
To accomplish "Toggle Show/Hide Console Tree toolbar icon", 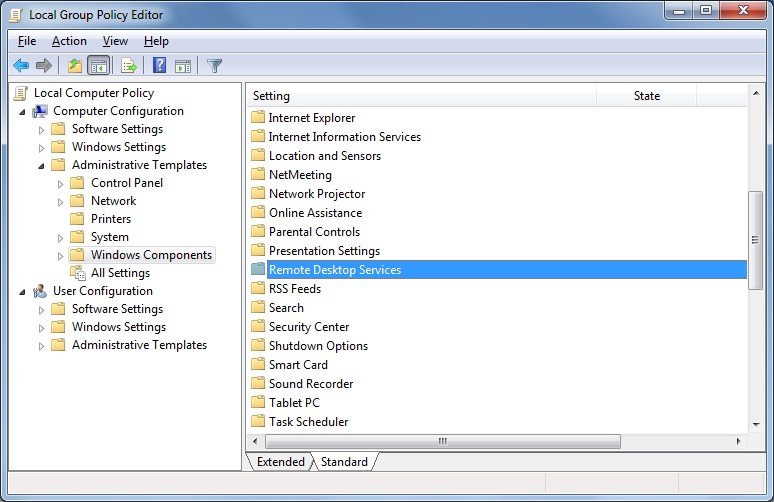I will (98, 66).
